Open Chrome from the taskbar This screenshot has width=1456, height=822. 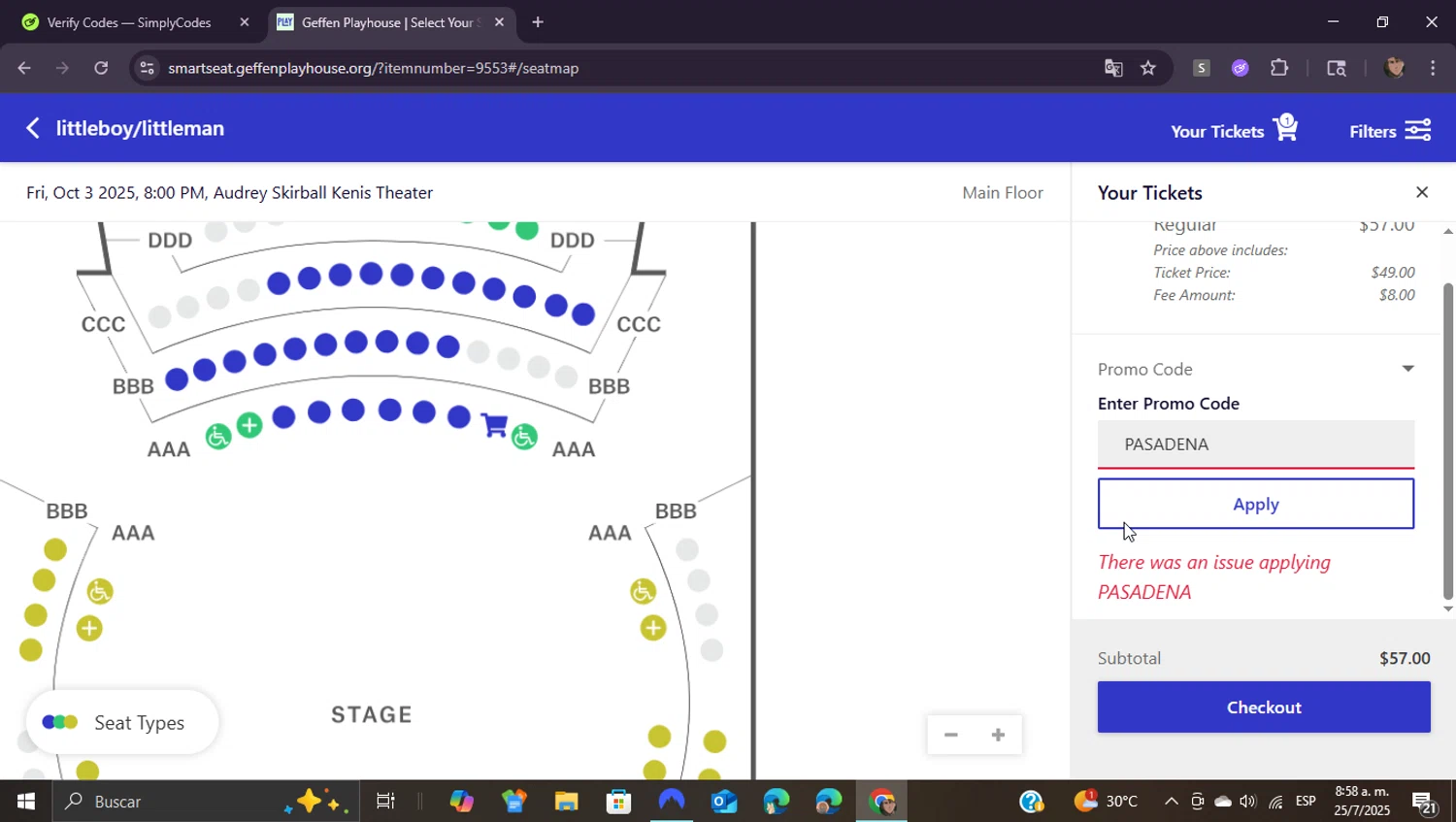click(881, 802)
